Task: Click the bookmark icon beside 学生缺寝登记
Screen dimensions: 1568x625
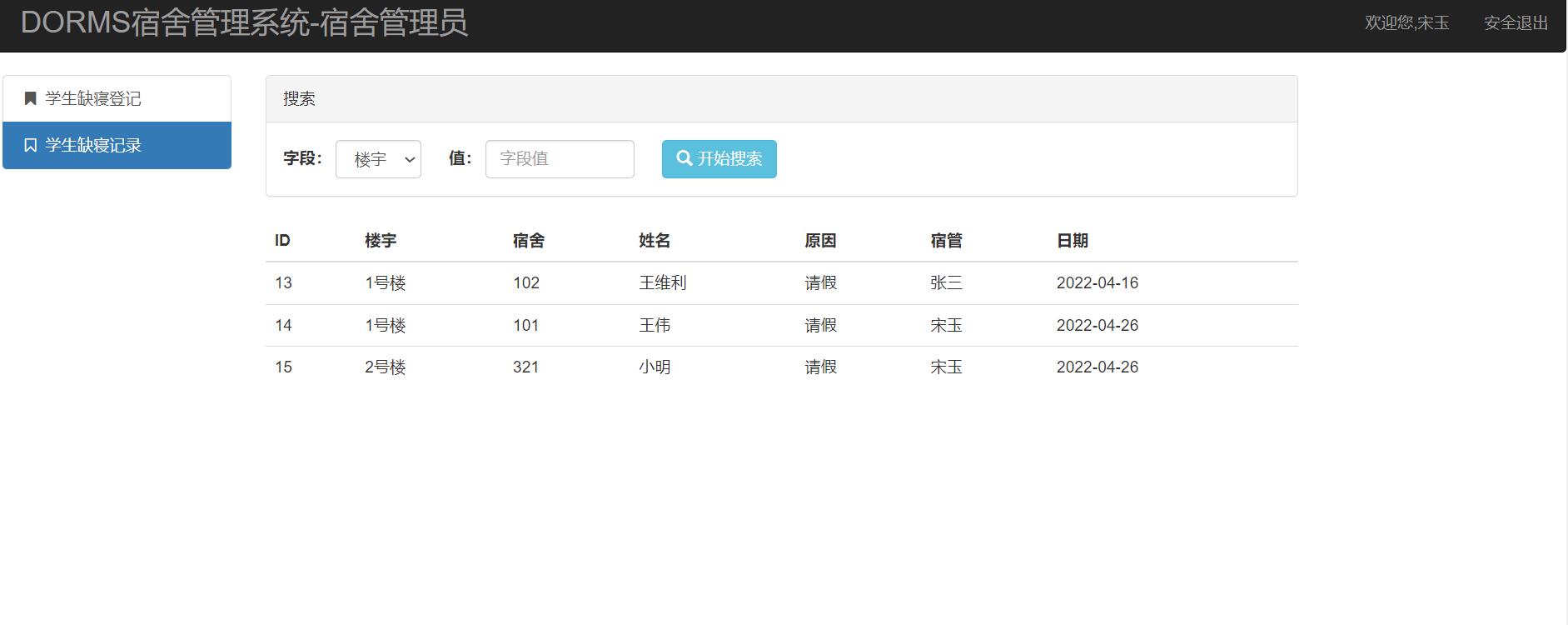Action: pos(30,98)
